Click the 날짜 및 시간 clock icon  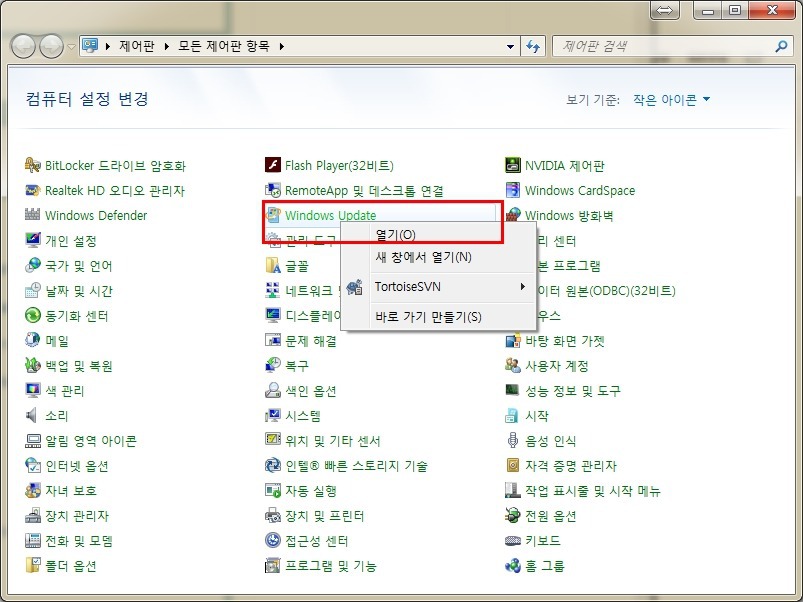click(33, 290)
